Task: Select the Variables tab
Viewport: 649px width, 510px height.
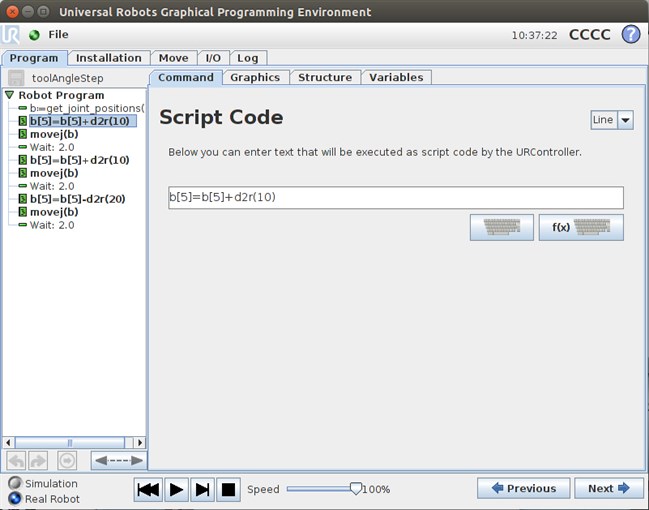Action: click(396, 77)
